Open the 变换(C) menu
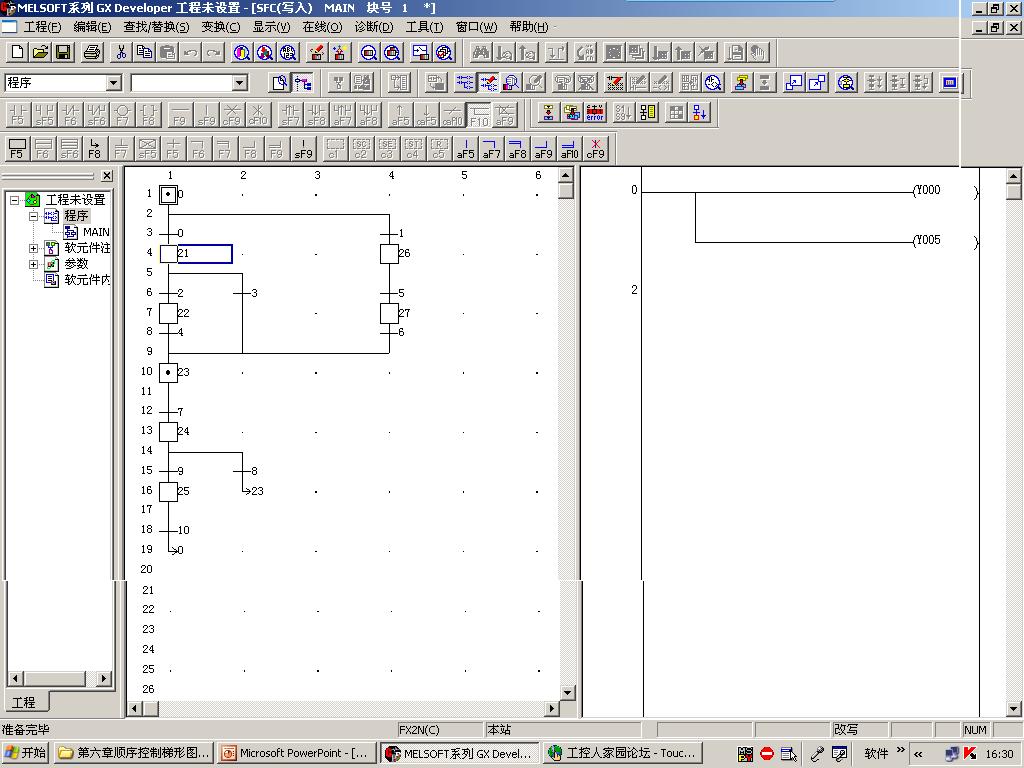This screenshot has height=768, width=1024. coord(220,27)
